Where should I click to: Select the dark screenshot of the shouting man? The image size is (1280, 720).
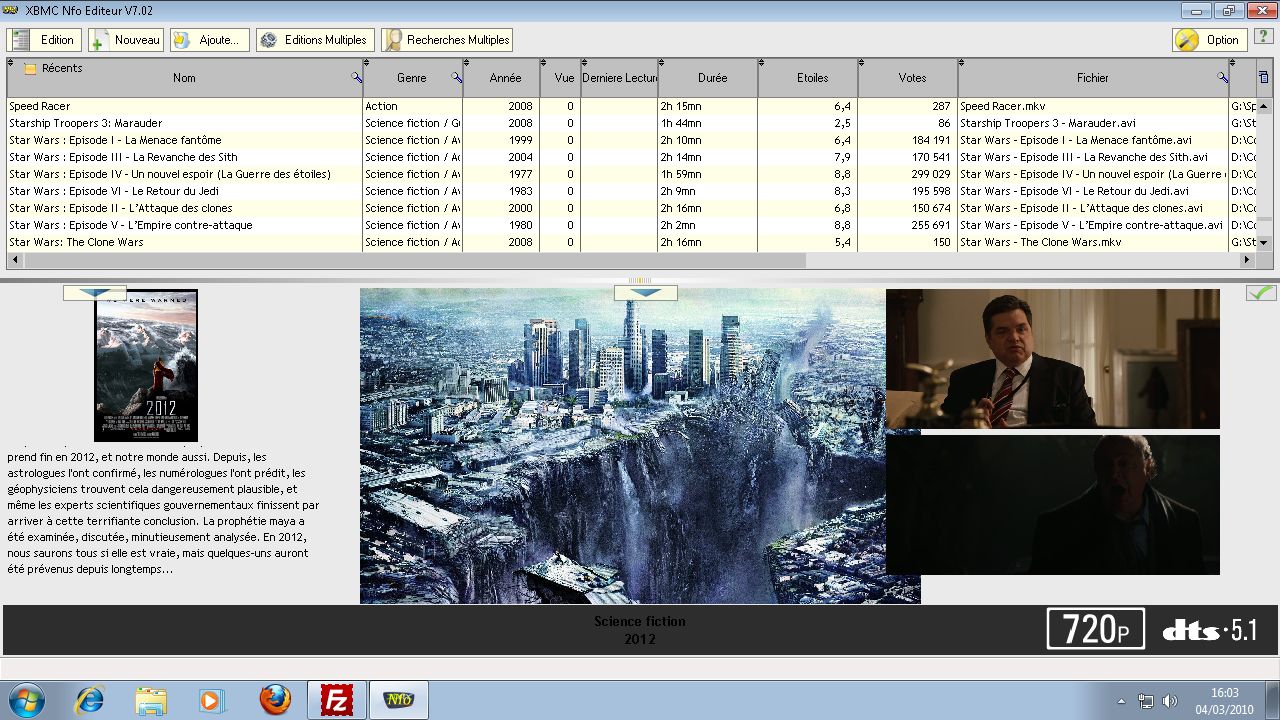(1053, 505)
